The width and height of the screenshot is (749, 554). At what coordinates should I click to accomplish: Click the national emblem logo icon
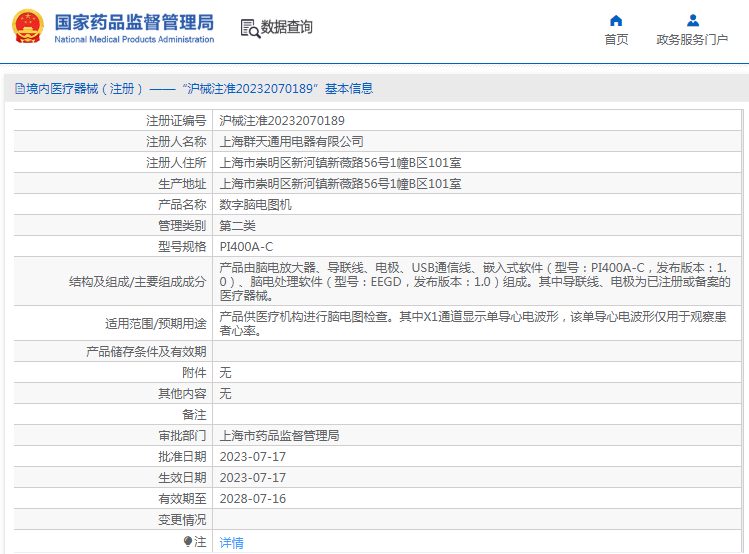pyautogui.click(x=28, y=26)
